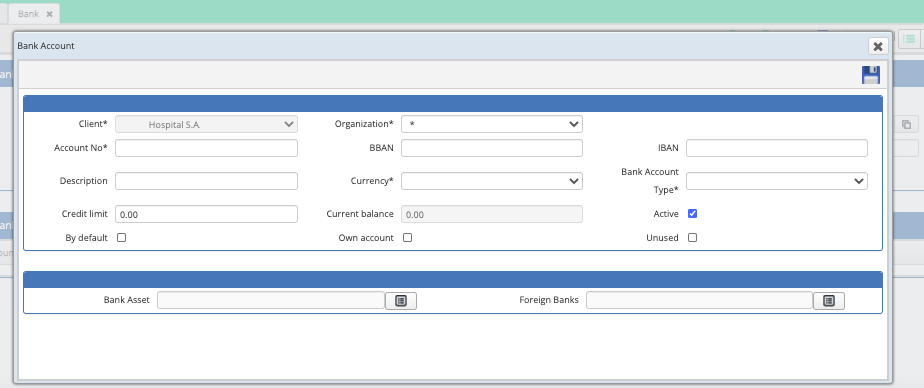Focus the Account No input field
Image resolution: width=924 pixels, height=388 pixels.
pos(206,148)
